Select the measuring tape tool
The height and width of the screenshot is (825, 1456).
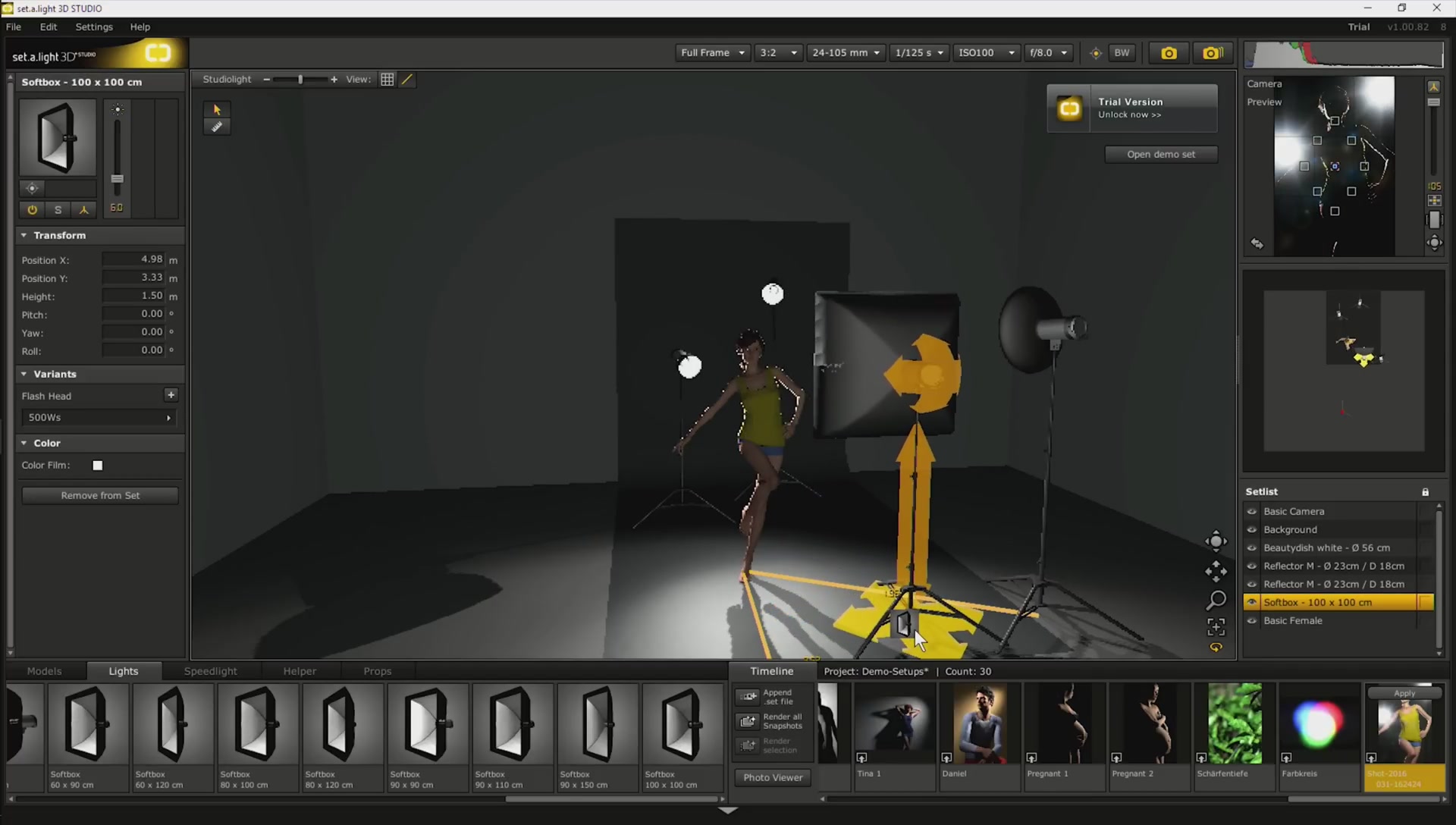[x=217, y=127]
